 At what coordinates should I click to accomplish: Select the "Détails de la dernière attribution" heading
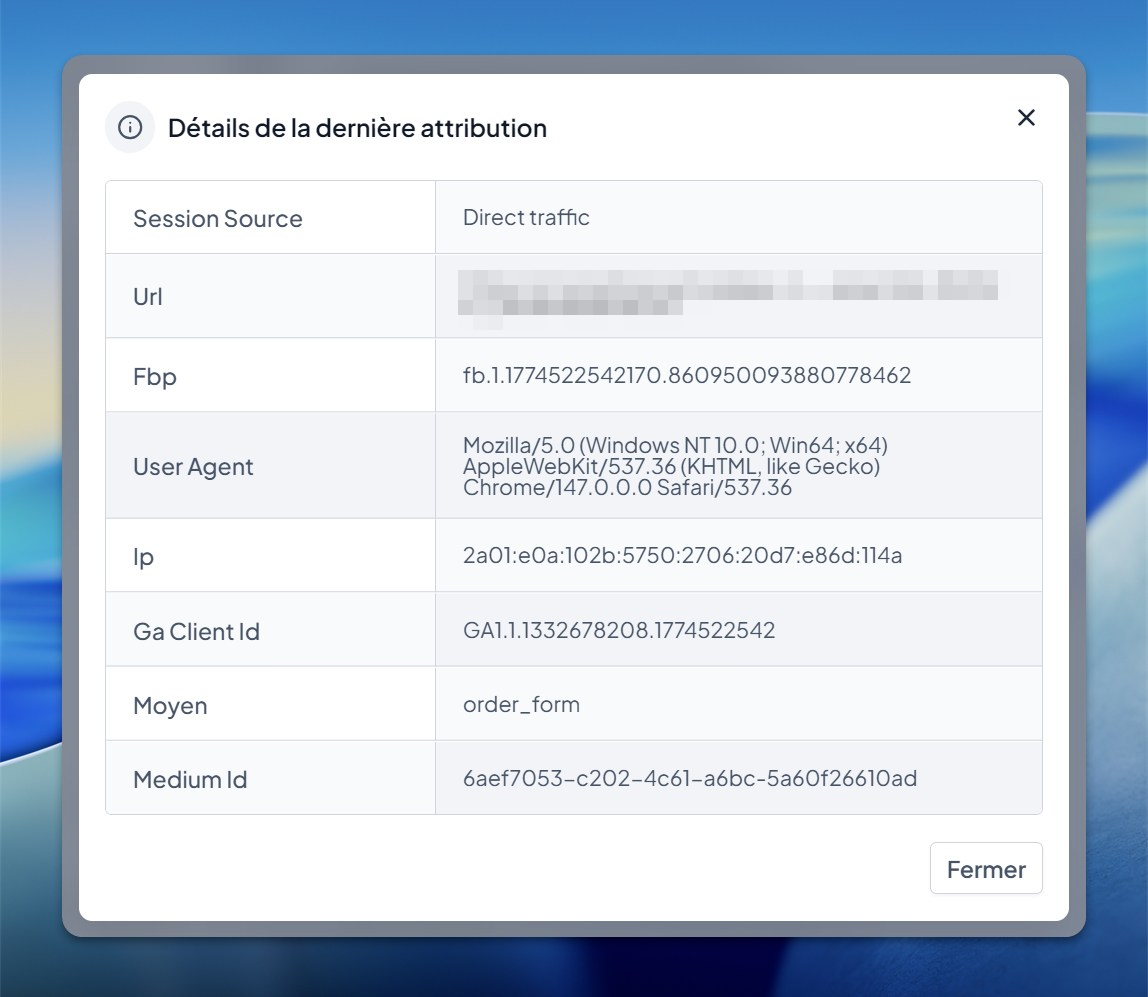357,128
